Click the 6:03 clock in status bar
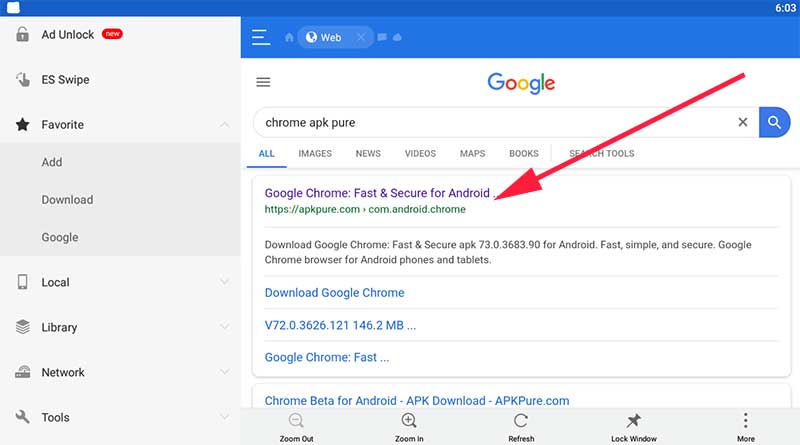 coord(785,8)
